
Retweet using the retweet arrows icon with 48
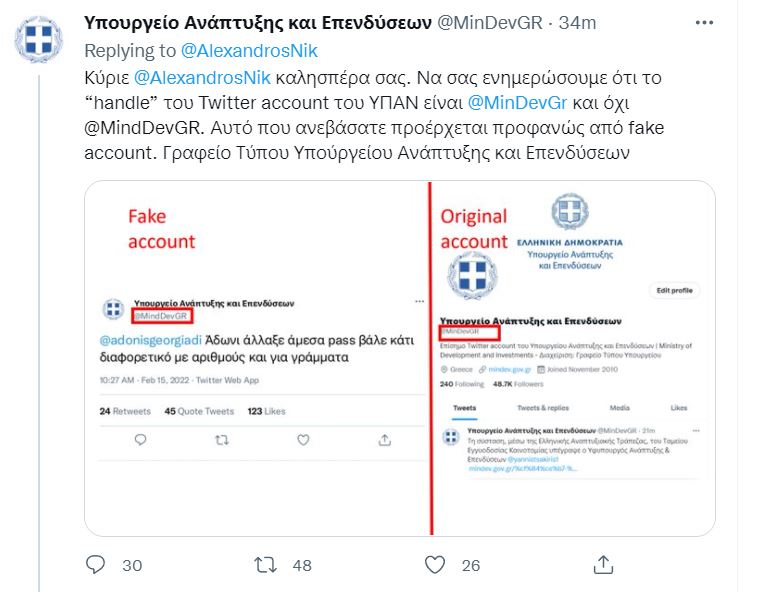point(265,565)
